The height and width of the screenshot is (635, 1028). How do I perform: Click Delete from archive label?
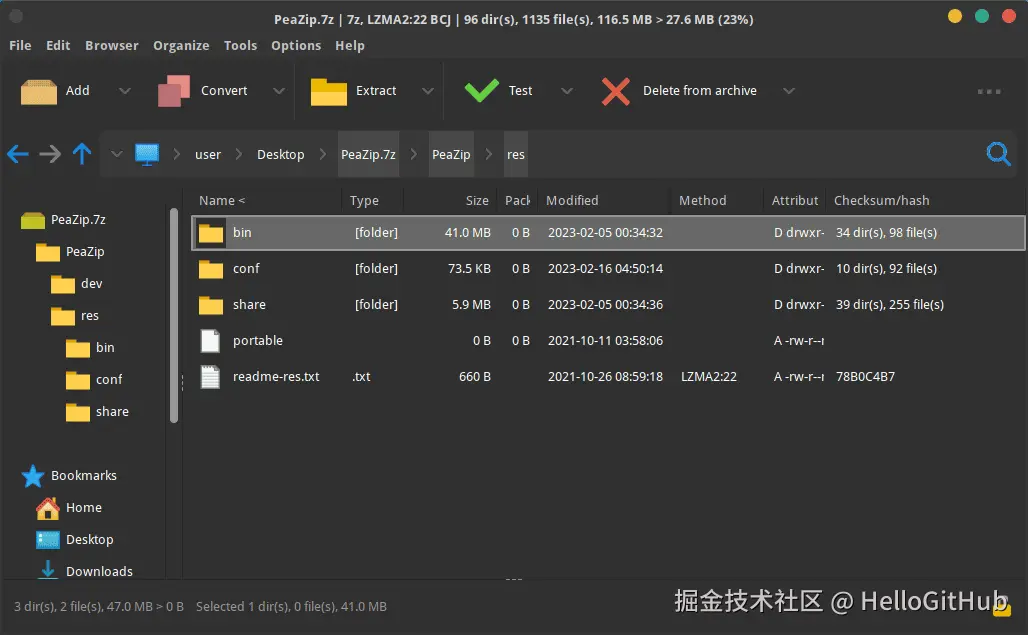point(700,90)
